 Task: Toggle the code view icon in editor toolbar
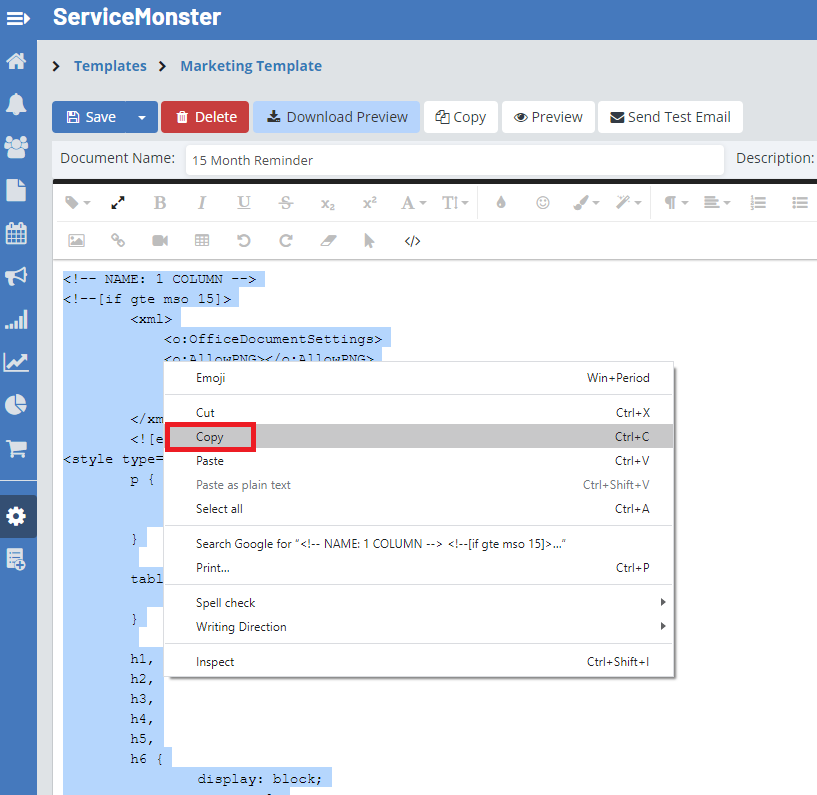[x=412, y=241]
